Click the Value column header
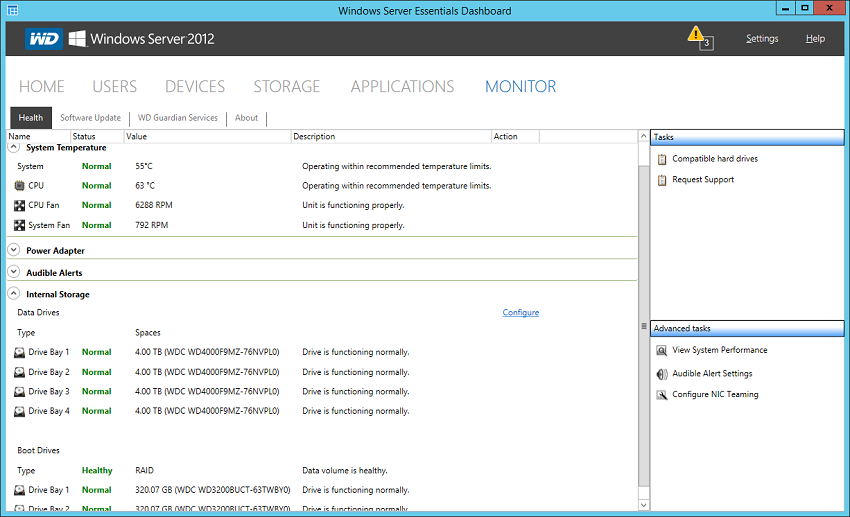This screenshot has width=850, height=517. tap(208, 137)
